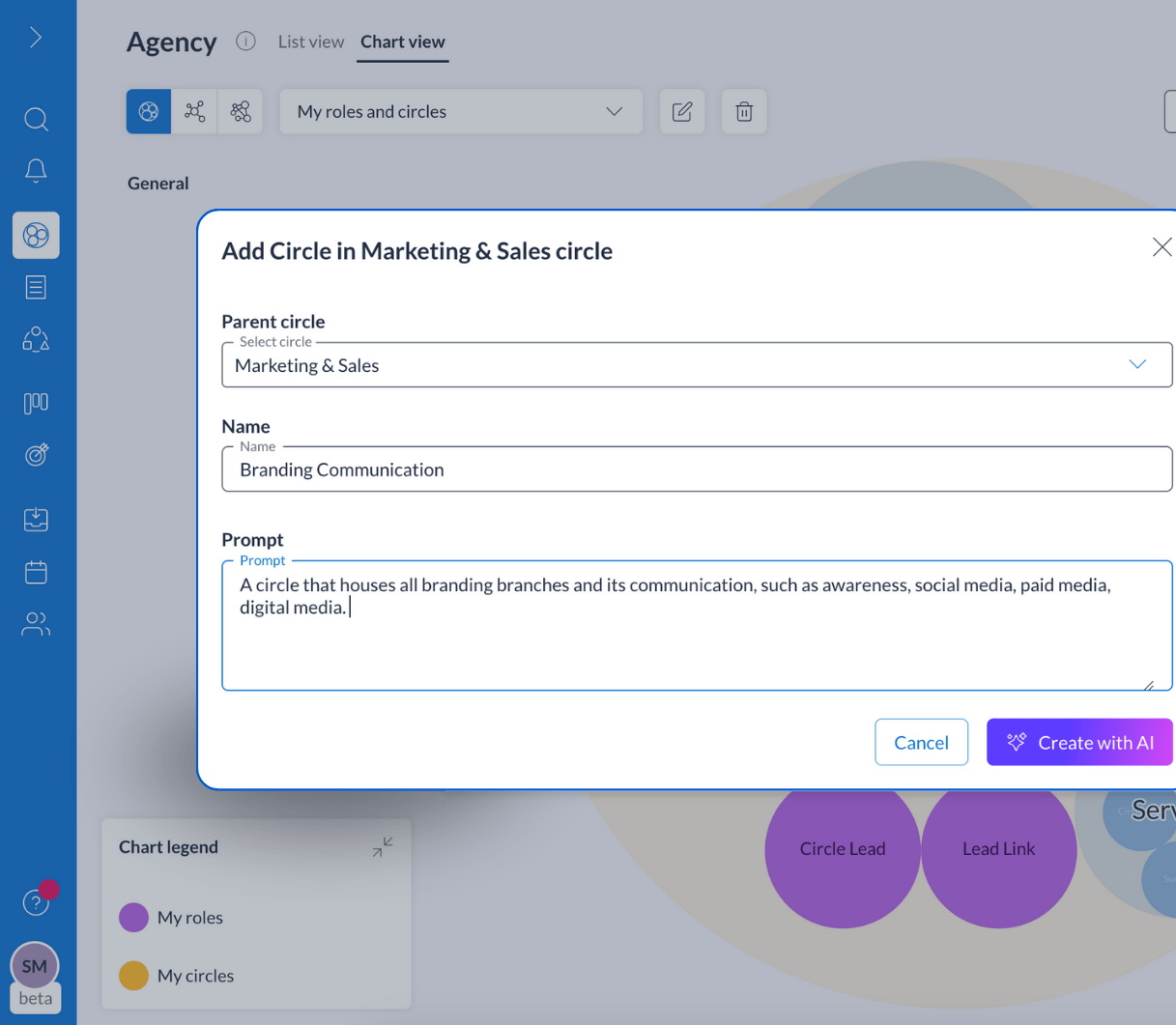Open the kanban board icon in sidebar

click(36, 402)
